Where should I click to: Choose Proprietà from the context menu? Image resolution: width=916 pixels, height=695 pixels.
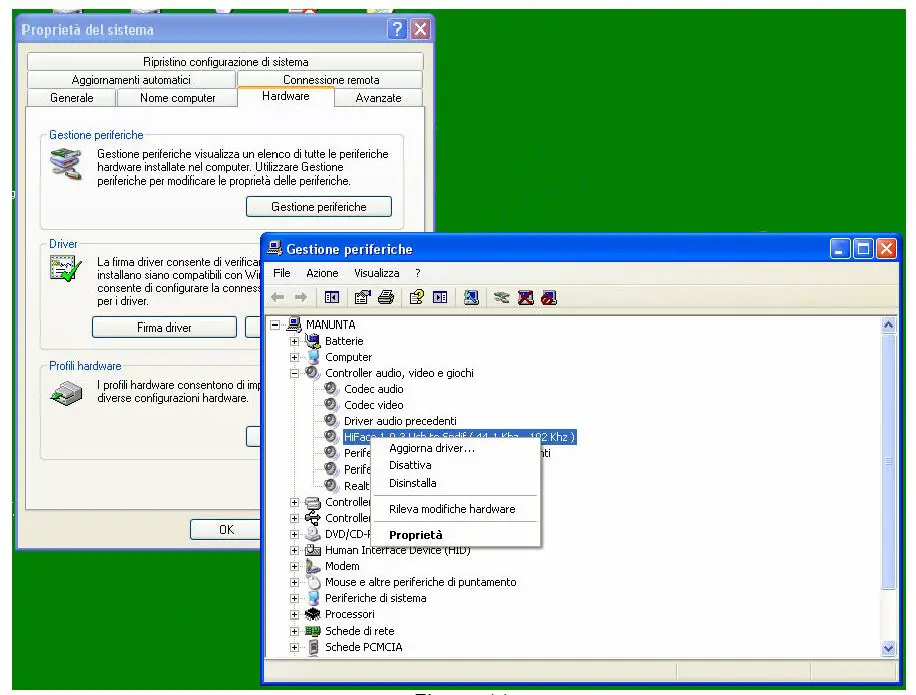pyautogui.click(x=454, y=534)
